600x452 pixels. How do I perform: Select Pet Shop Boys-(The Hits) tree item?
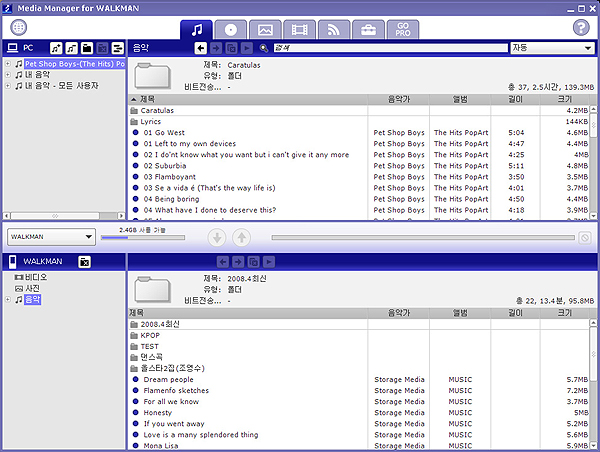point(75,64)
